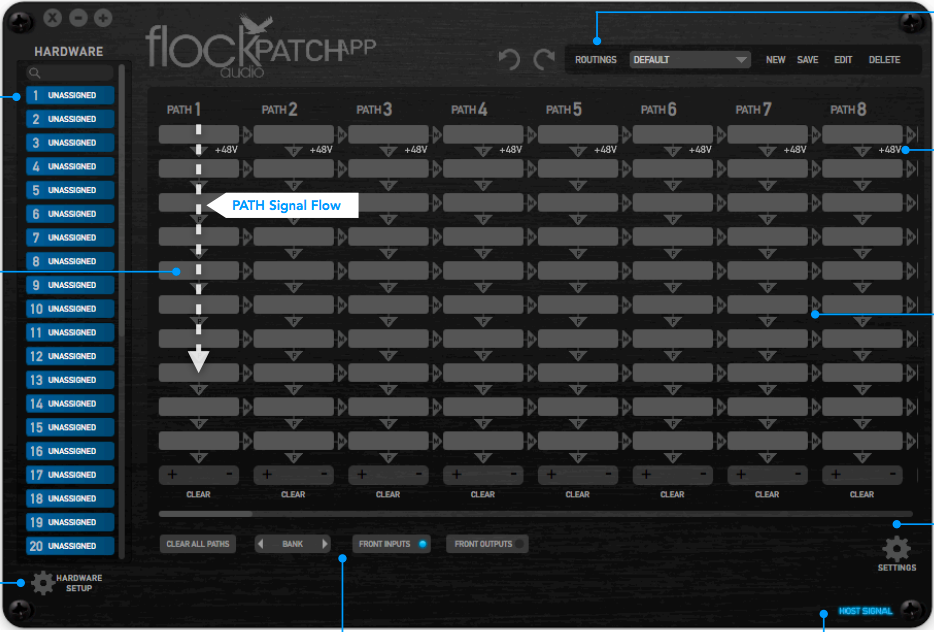934x632 pixels.
Task: Clear Path 1
Action: coord(198,494)
